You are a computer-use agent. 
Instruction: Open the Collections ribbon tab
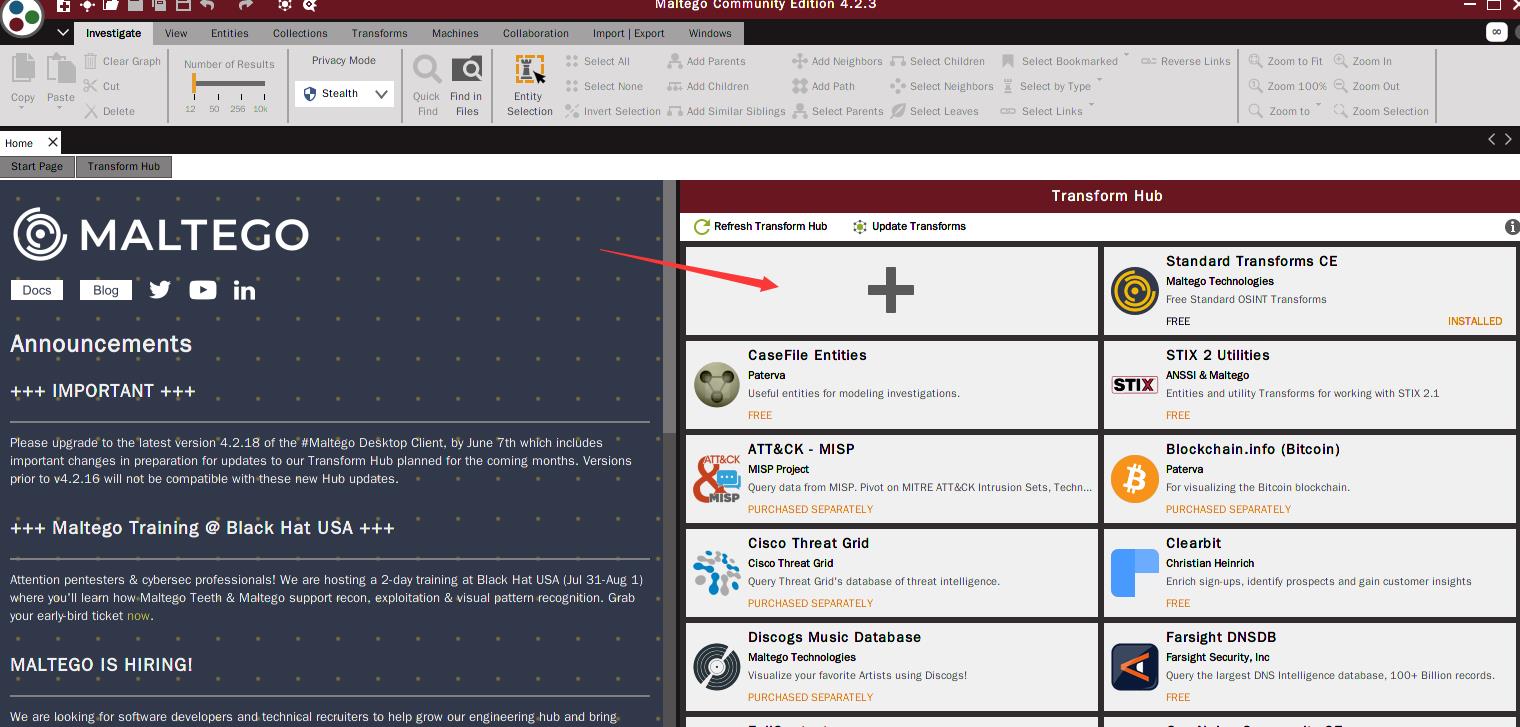(x=300, y=33)
